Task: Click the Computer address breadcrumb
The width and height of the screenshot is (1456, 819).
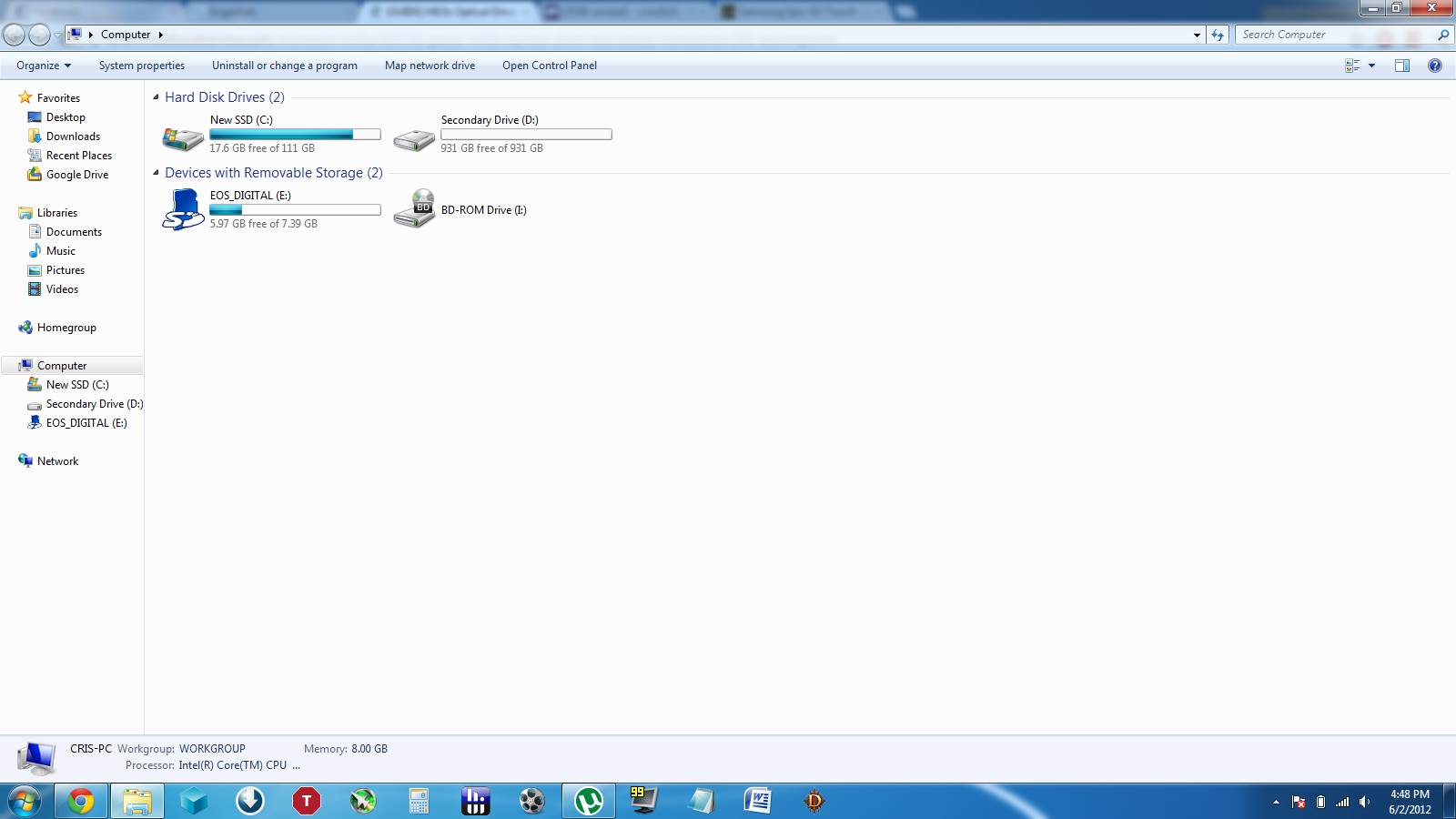Action: pyautogui.click(x=126, y=35)
